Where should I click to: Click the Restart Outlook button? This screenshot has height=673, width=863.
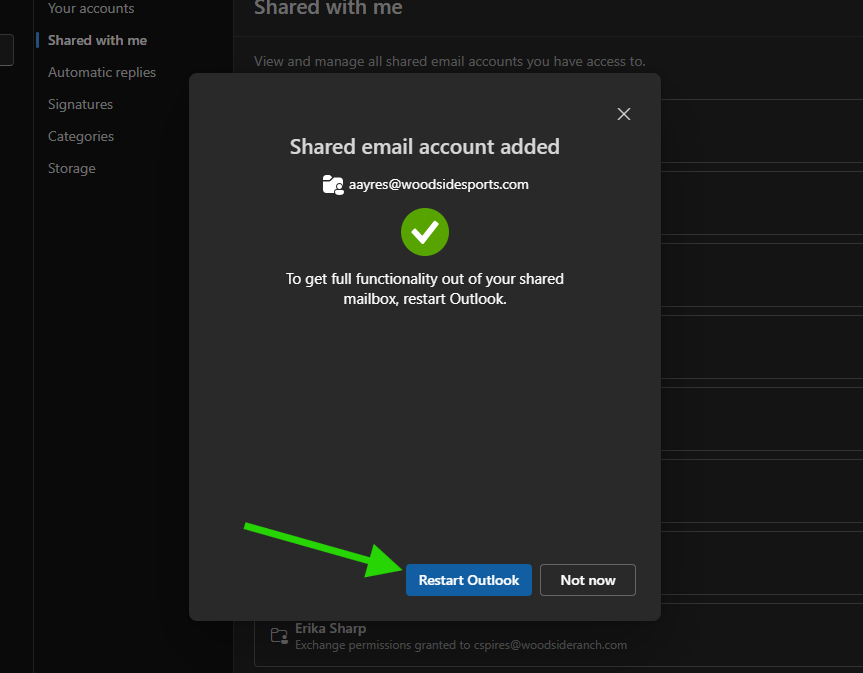[x=468, y=580]
